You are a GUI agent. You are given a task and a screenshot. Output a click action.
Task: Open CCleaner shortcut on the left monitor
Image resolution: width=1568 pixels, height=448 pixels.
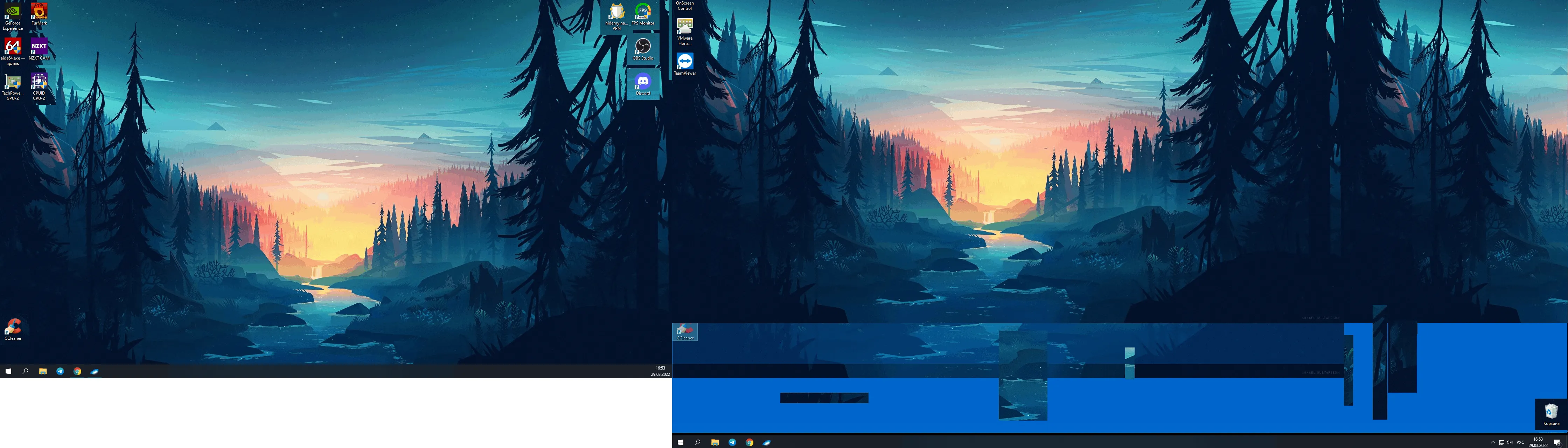(x=13, y=329)
